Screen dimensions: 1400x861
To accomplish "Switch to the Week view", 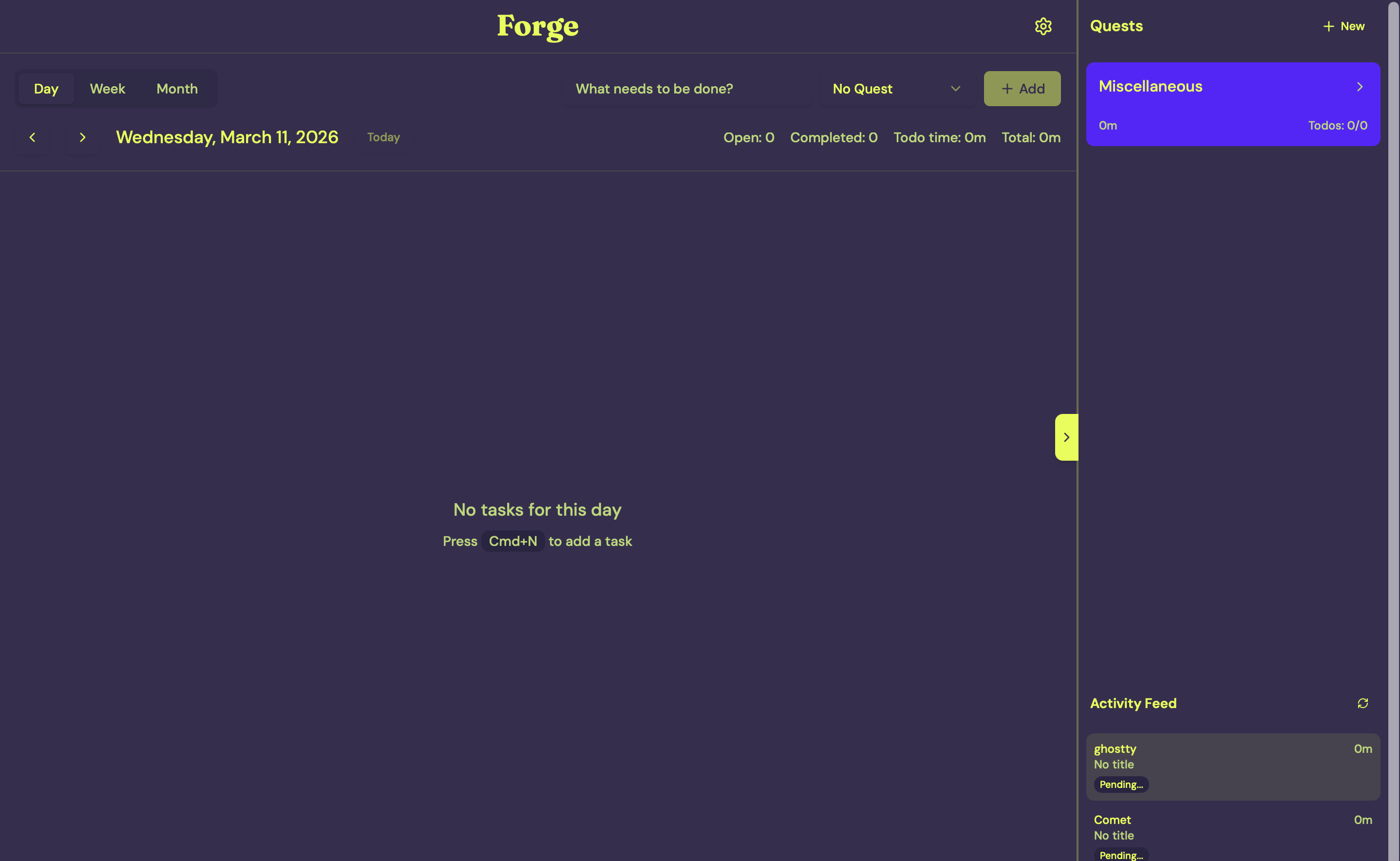I will [107, 88].
